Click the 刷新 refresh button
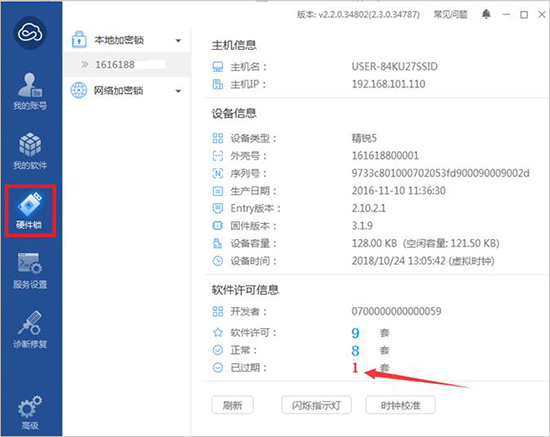This screenshot has height=437, width=550. 233,405
